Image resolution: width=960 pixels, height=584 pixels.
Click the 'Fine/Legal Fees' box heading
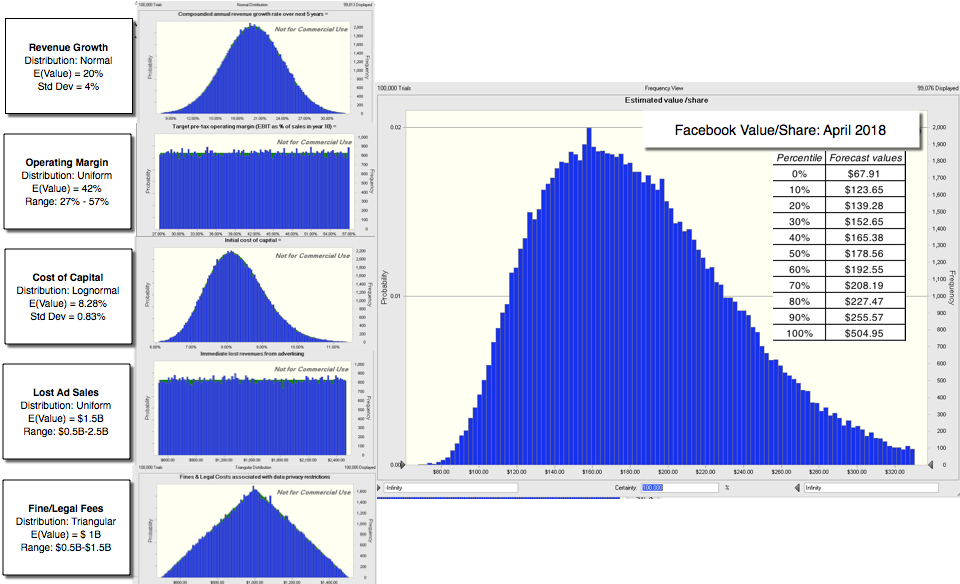(66, 509)
